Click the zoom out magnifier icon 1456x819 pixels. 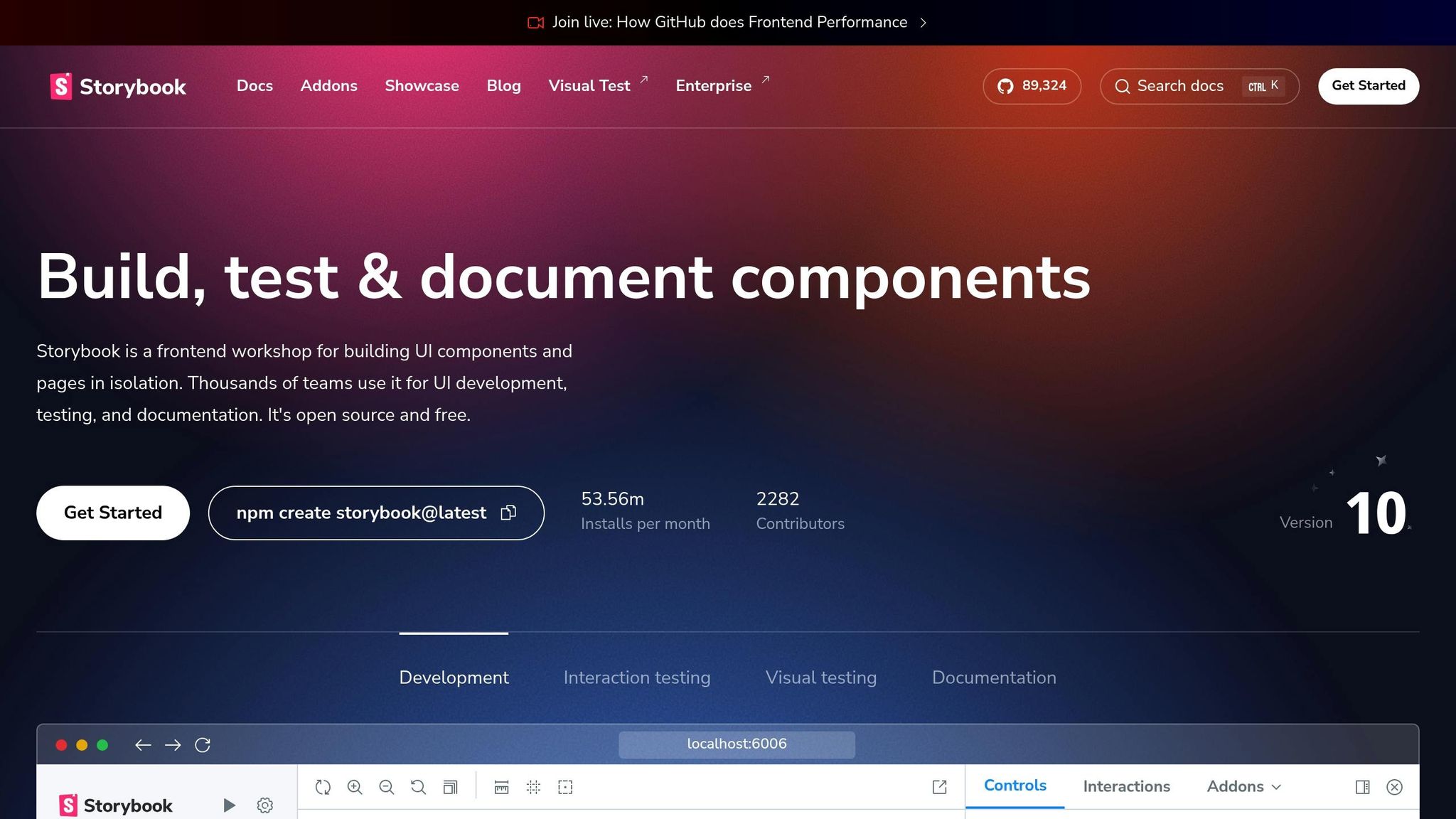click(387, 787)
